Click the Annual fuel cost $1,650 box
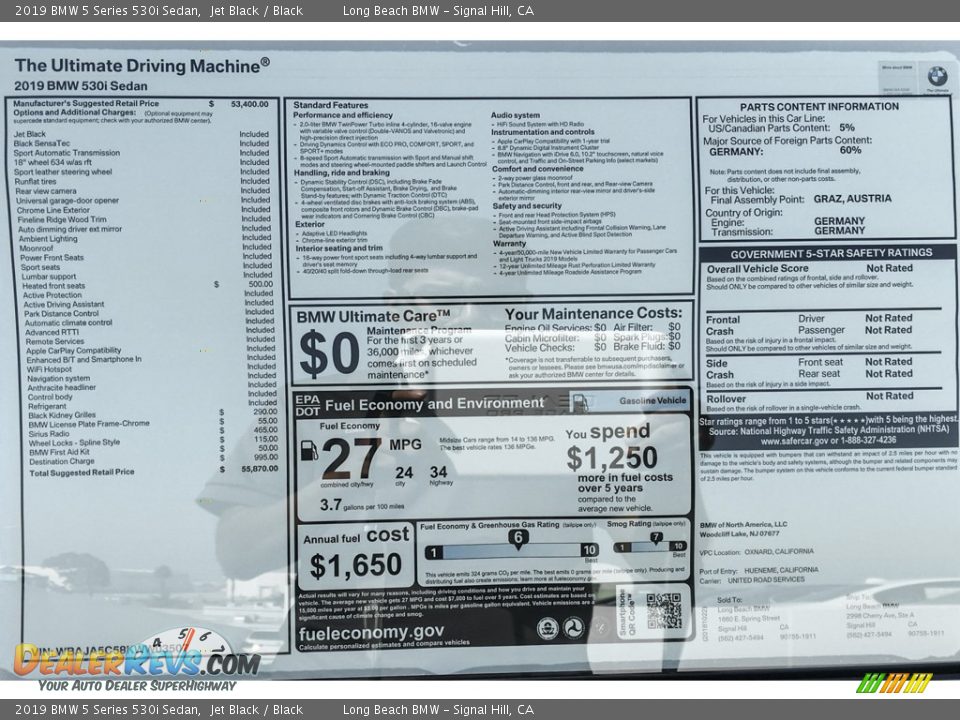 click(x=355, y=555)
